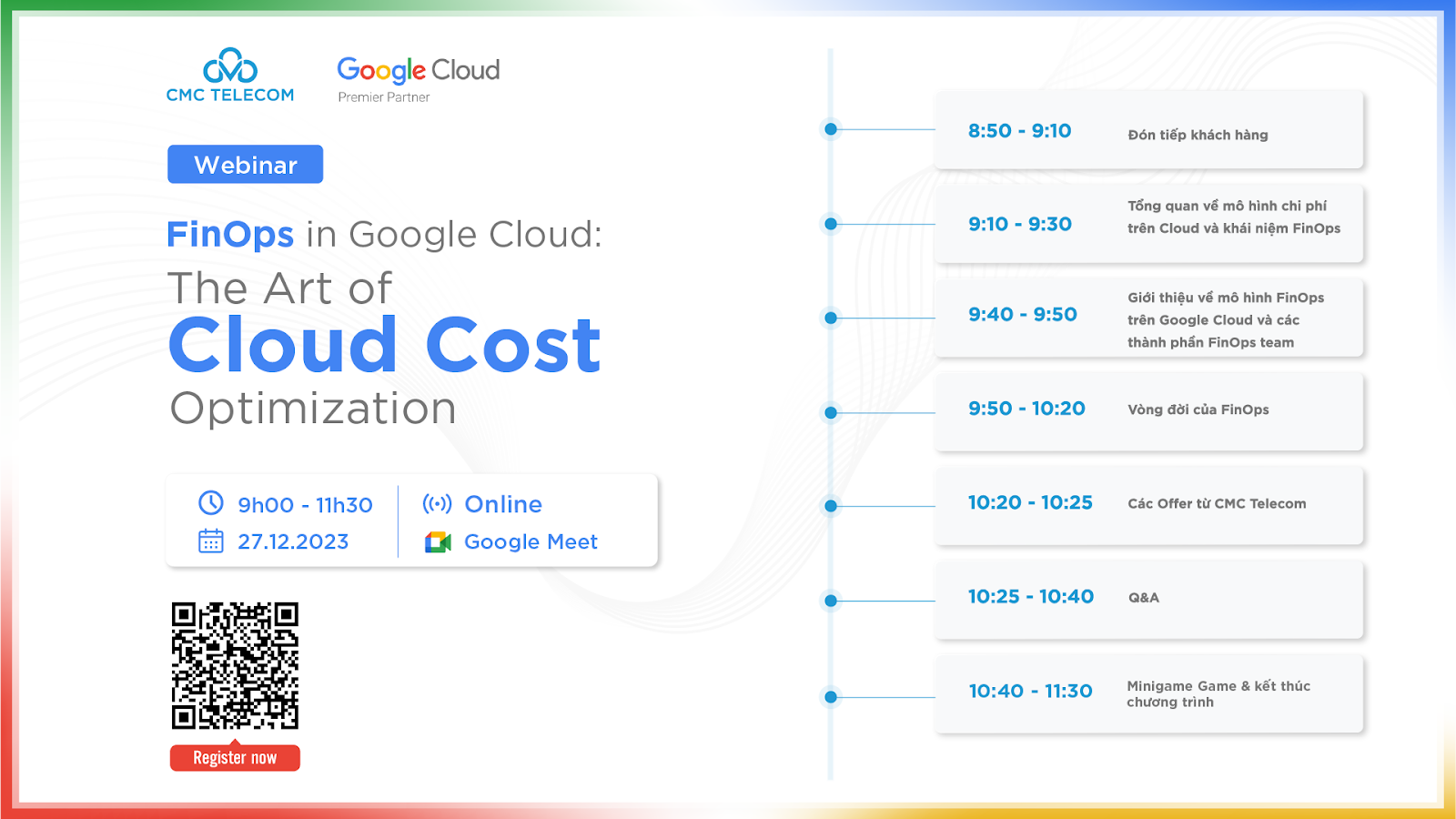The image size is (1456, 819).
Task: Click the '9:40 - 9:50' time slot
Action: point(1023,315)
